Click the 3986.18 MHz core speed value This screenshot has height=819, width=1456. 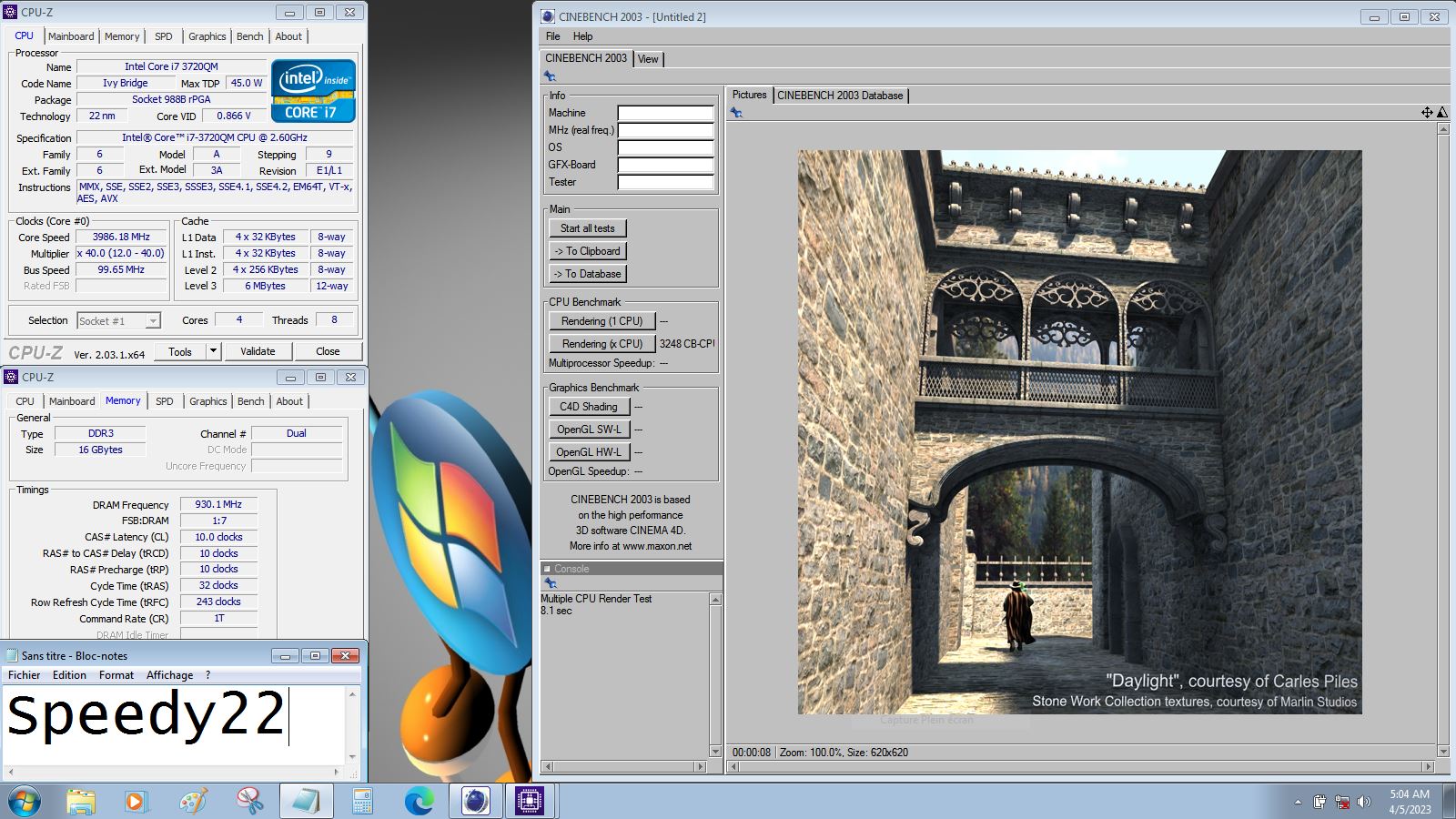click(121, 237)
